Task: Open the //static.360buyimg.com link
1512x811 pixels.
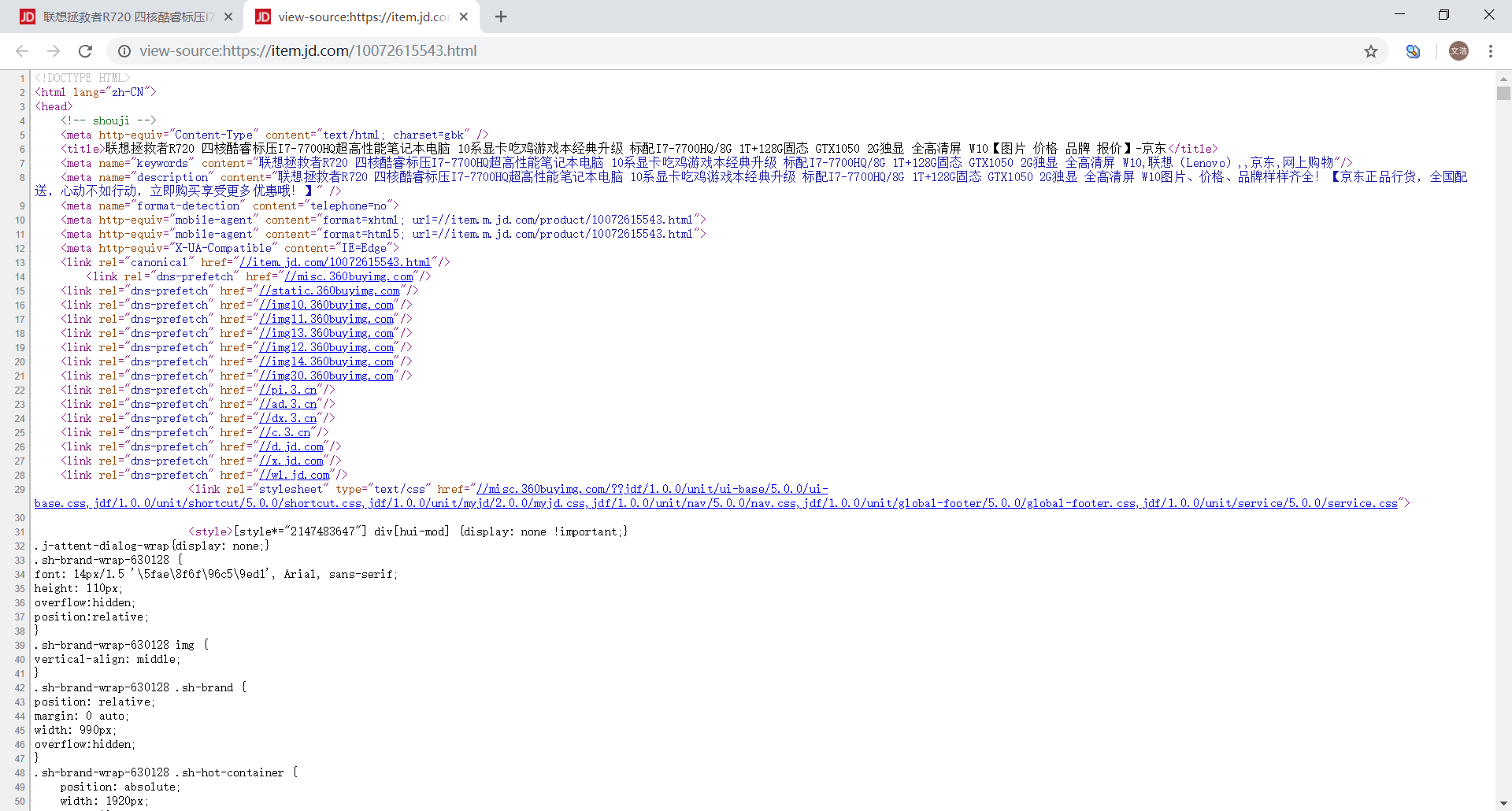Action: click(329, 291)
